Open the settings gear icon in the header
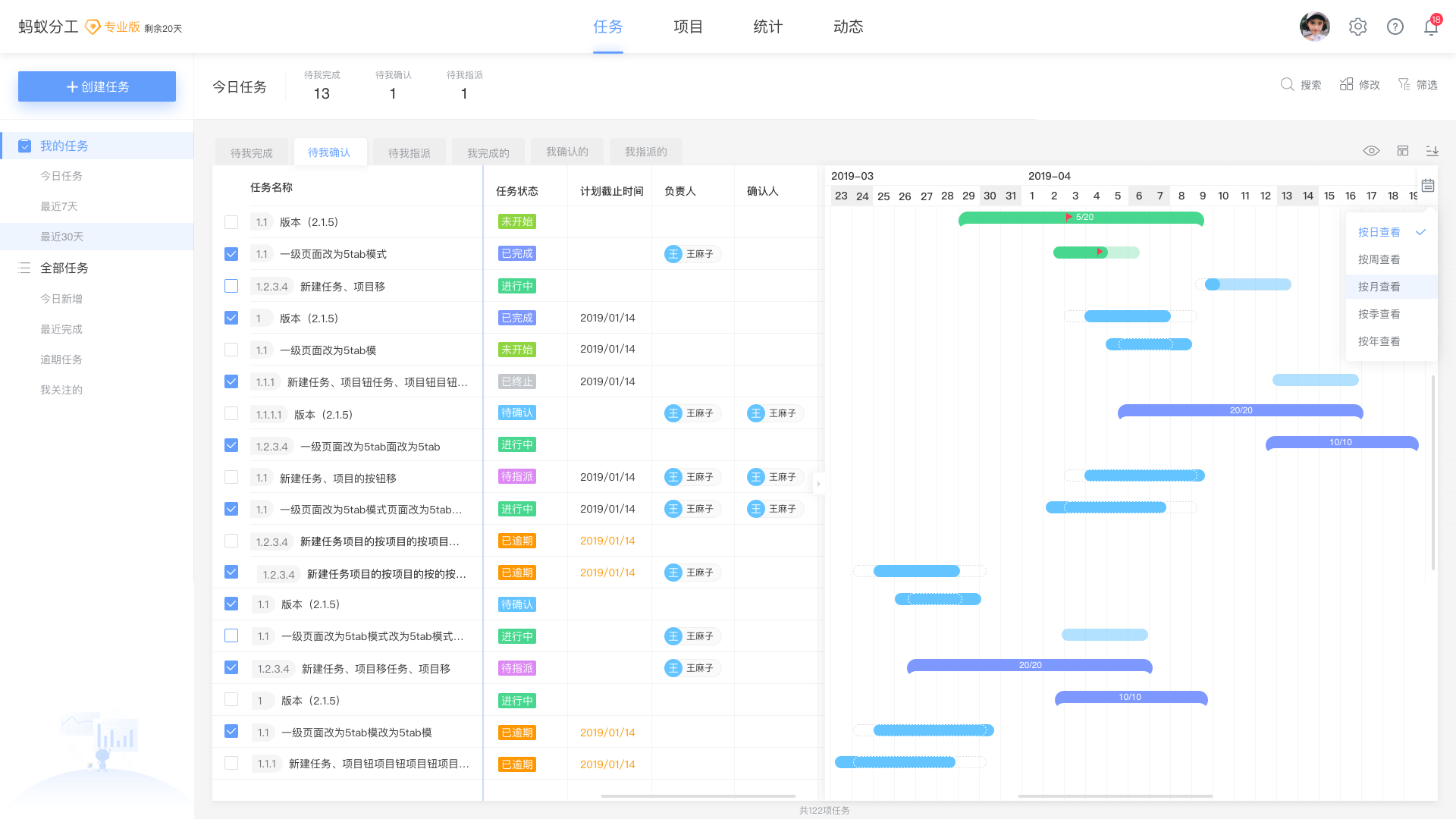The height and width of the screenshot is (819, 1456). point(1357,26)
